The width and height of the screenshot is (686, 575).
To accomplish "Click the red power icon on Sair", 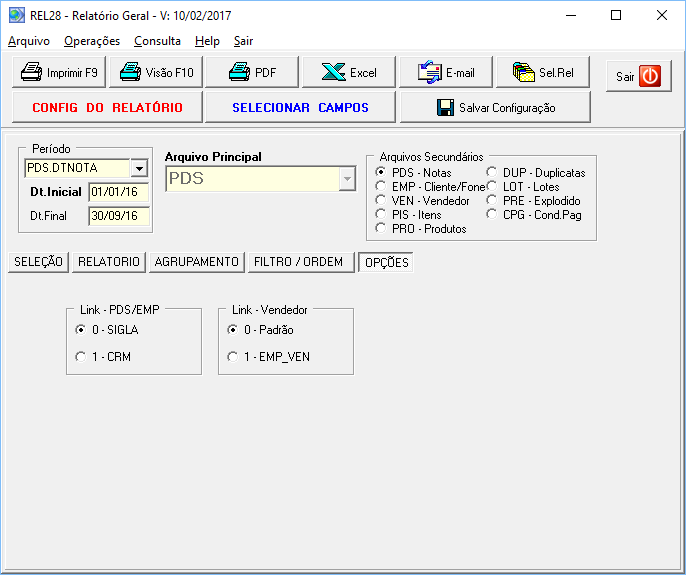I will pyautogui.click(x=650, y=76).
